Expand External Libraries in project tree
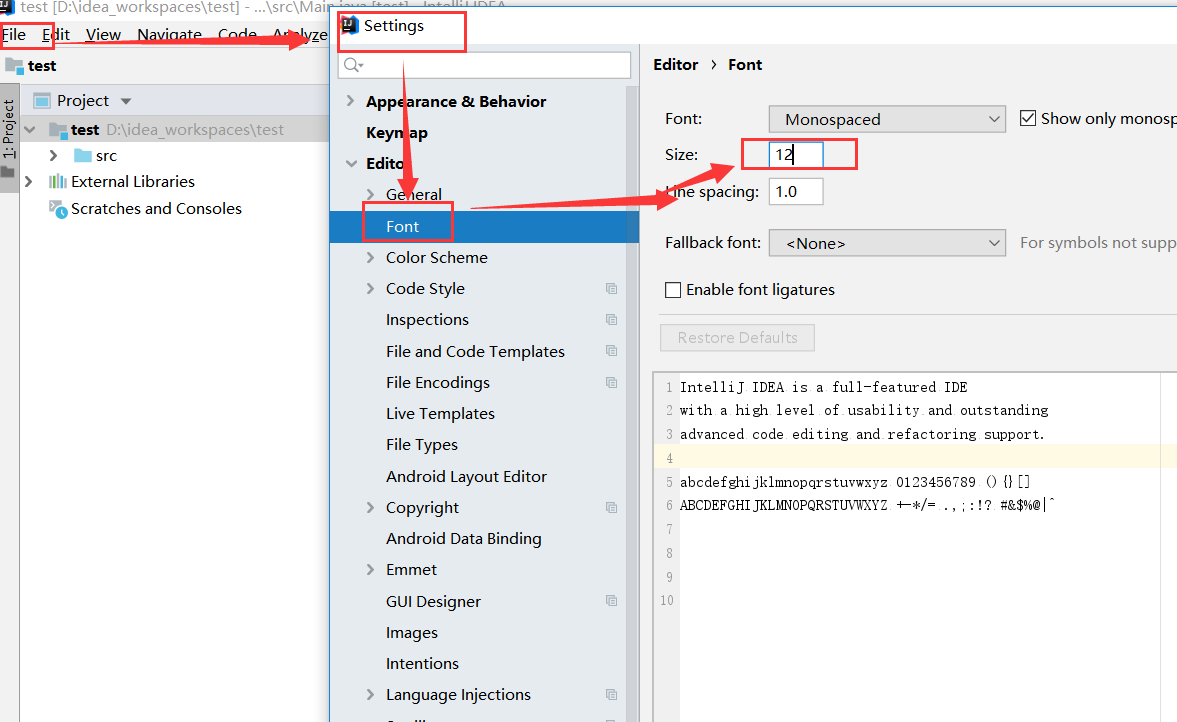Screen dimensions: 1177x722 (x=29, y=182)
